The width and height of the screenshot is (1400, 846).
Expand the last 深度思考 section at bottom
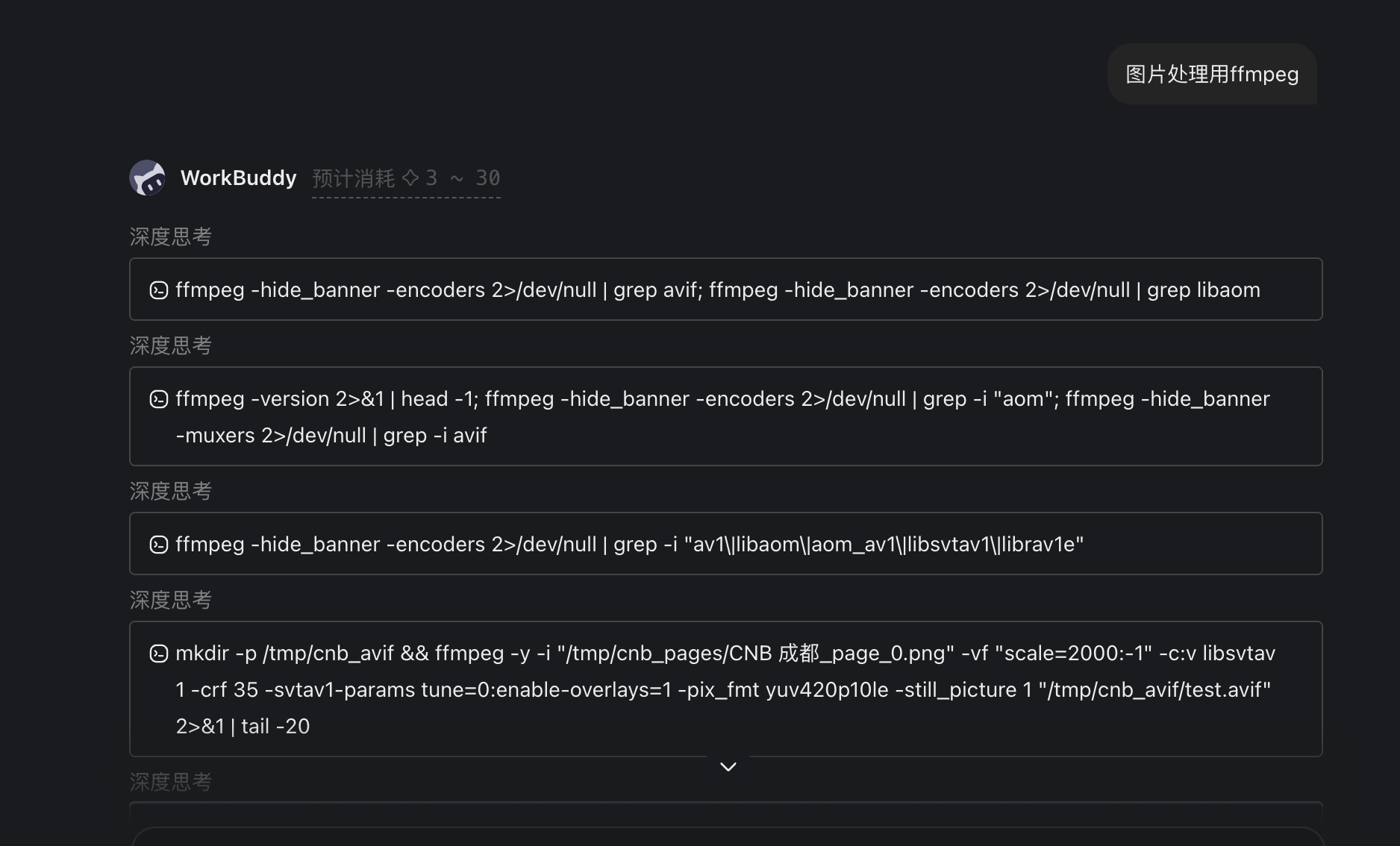click(x=171, y=782)
